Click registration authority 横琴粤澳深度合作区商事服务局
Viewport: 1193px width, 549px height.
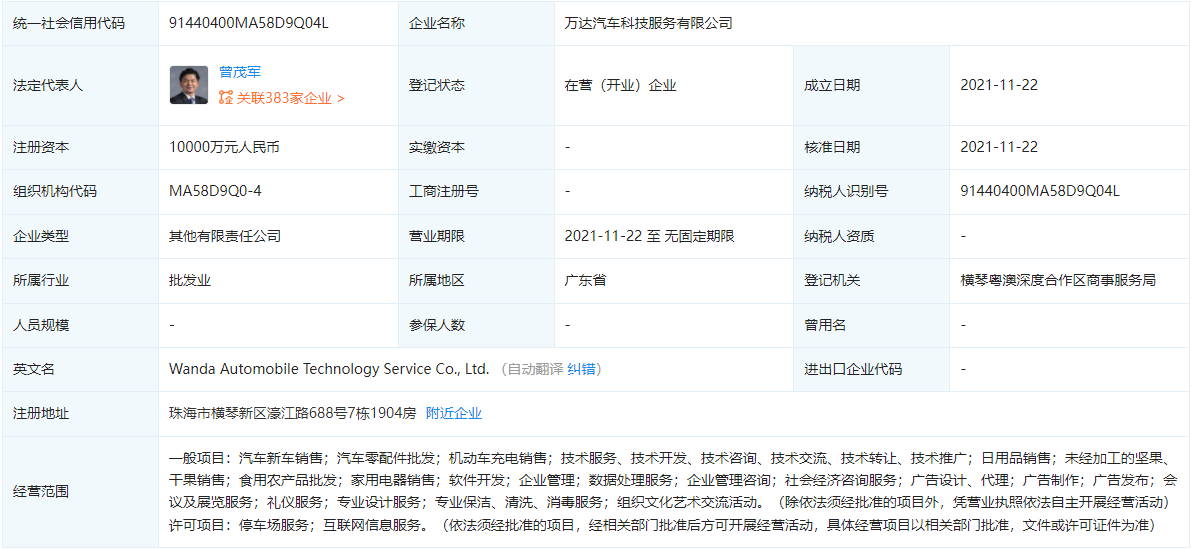[x=1058, y=281]
